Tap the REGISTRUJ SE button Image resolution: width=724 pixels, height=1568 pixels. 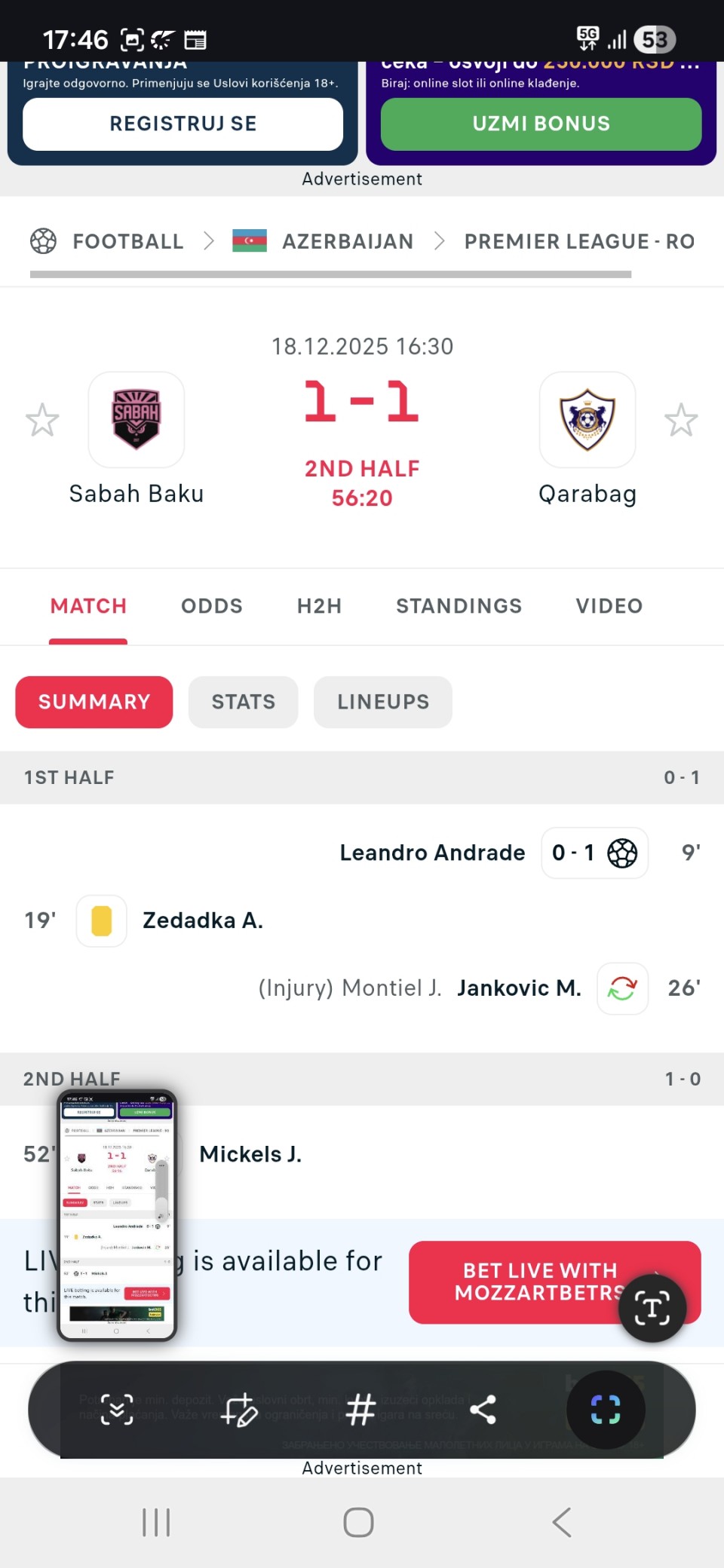pyautogui.click(x=183, y=124)
